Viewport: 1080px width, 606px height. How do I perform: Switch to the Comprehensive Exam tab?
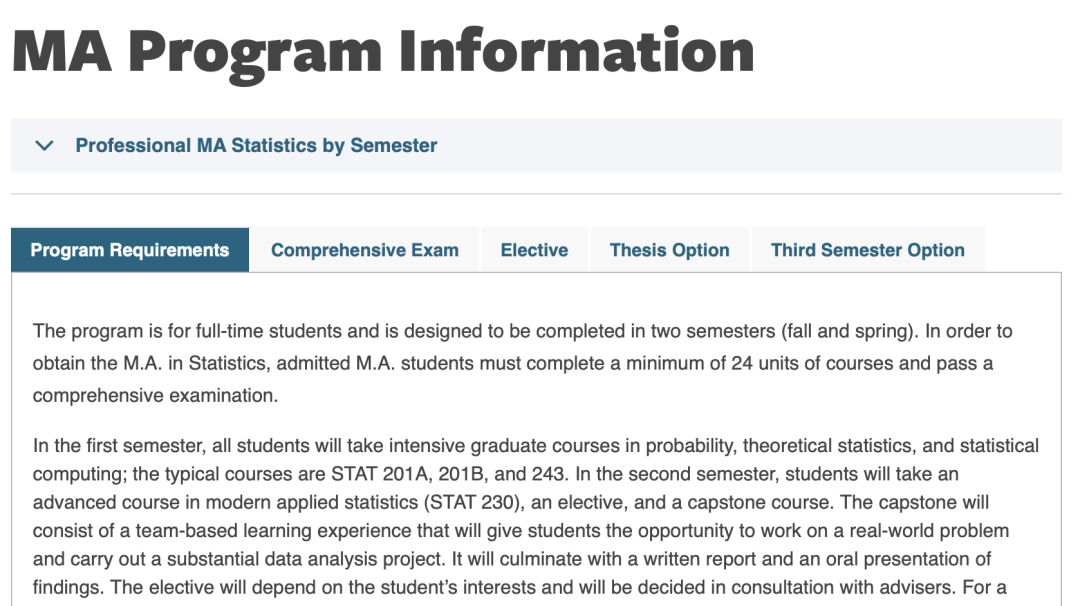[365, 250]
